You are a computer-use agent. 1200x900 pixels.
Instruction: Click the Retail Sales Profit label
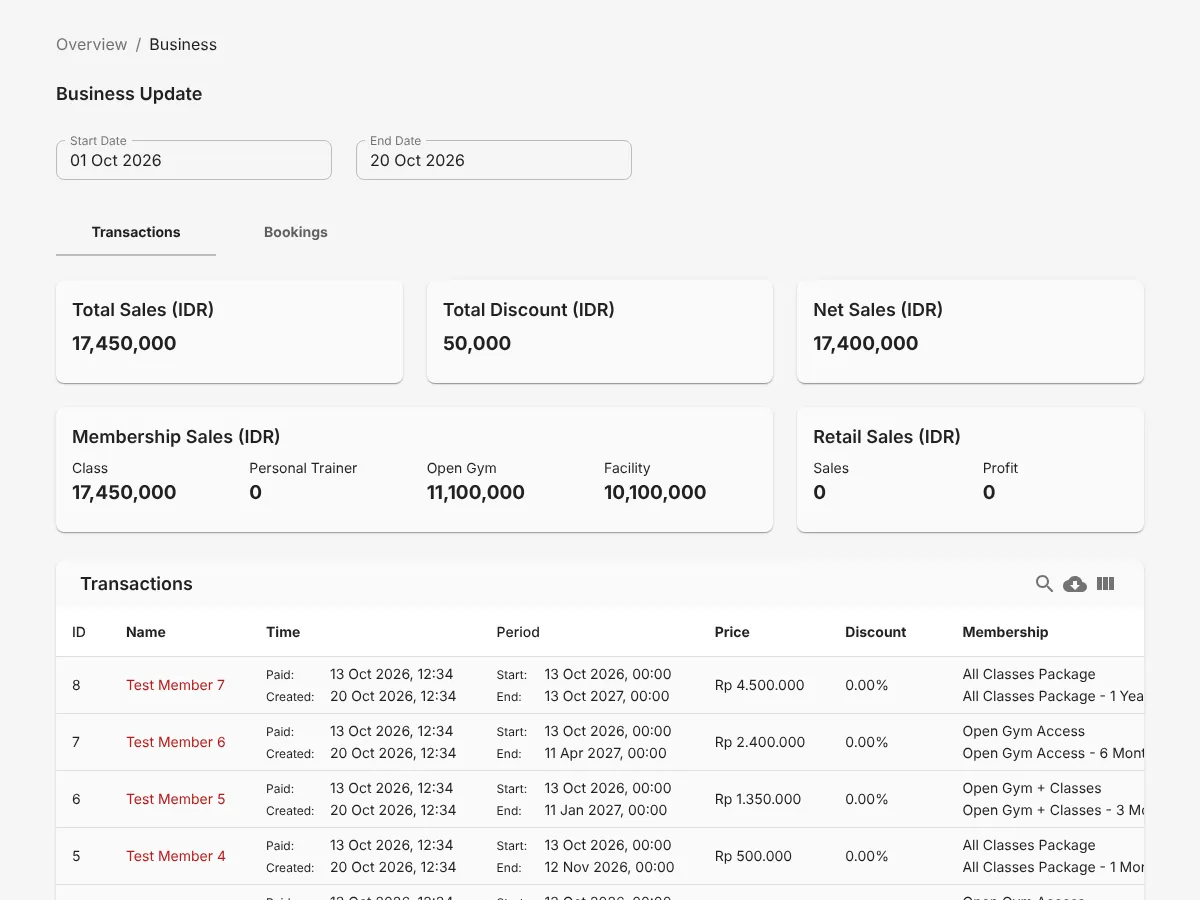point(1000,468)
